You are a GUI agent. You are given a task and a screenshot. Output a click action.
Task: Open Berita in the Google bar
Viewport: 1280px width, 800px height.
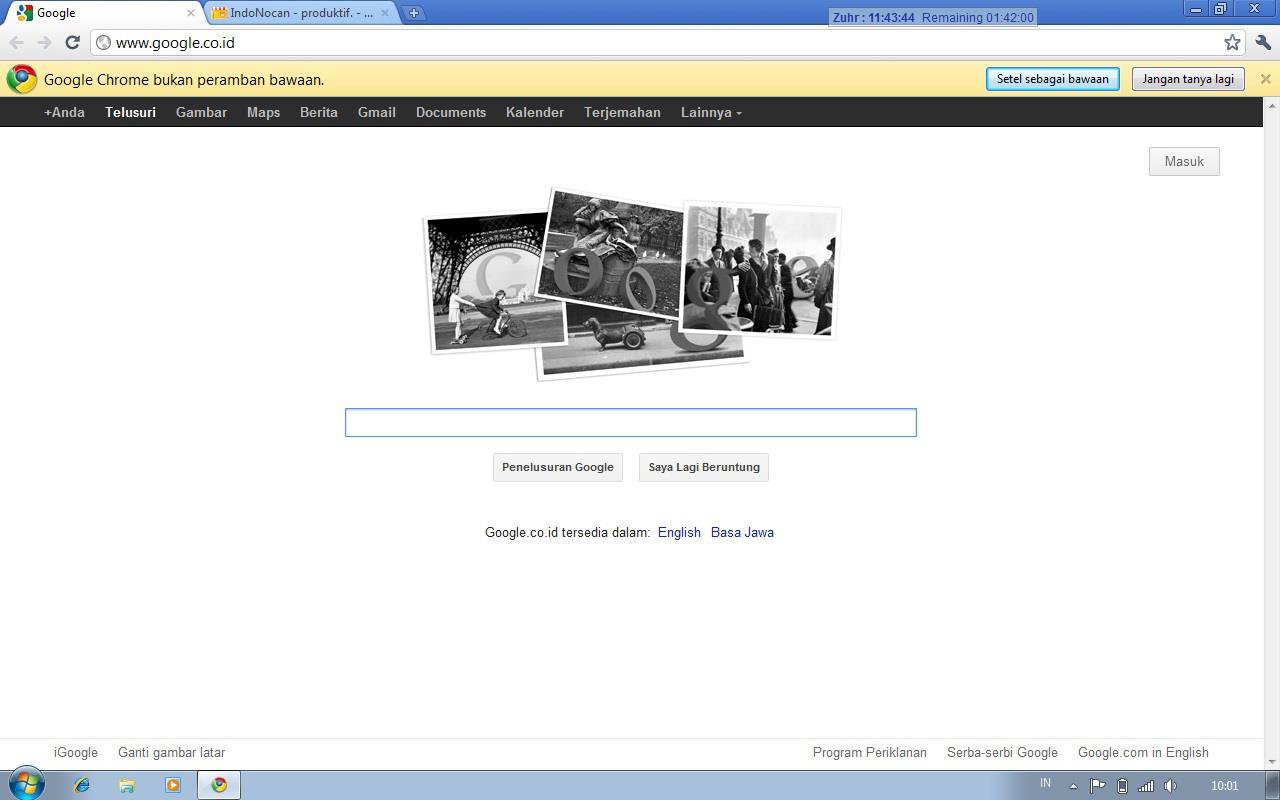tap(319, 112)
